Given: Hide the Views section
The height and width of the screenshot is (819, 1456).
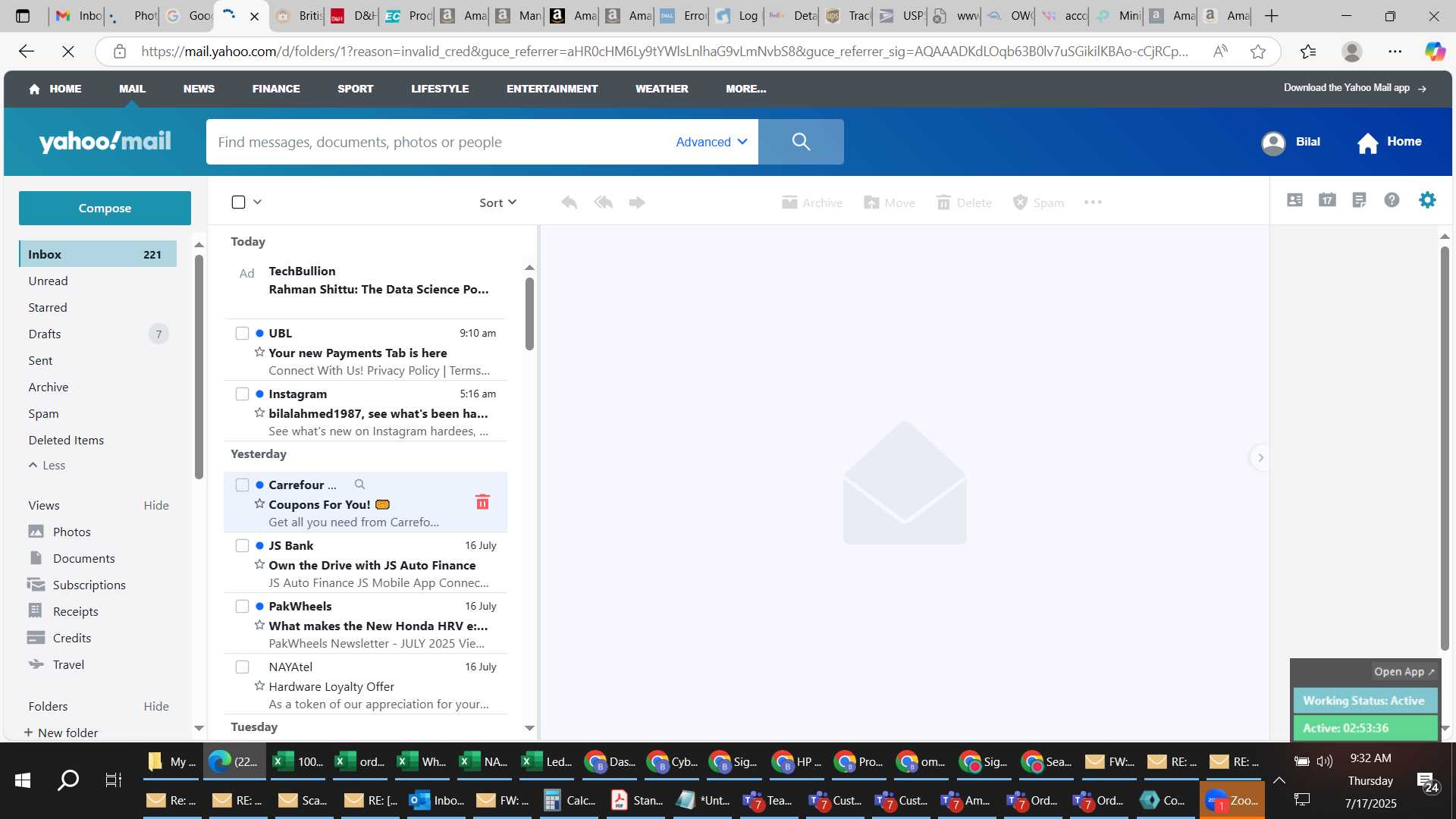Looking at the screenshot, I should (x=156, y=505).
